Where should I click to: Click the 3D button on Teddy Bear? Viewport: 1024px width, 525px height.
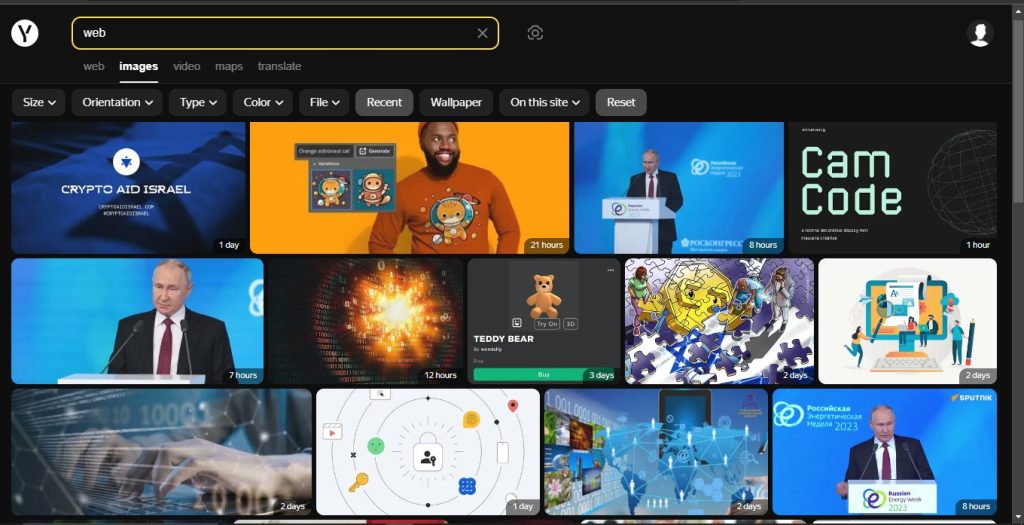pos(570,324)
